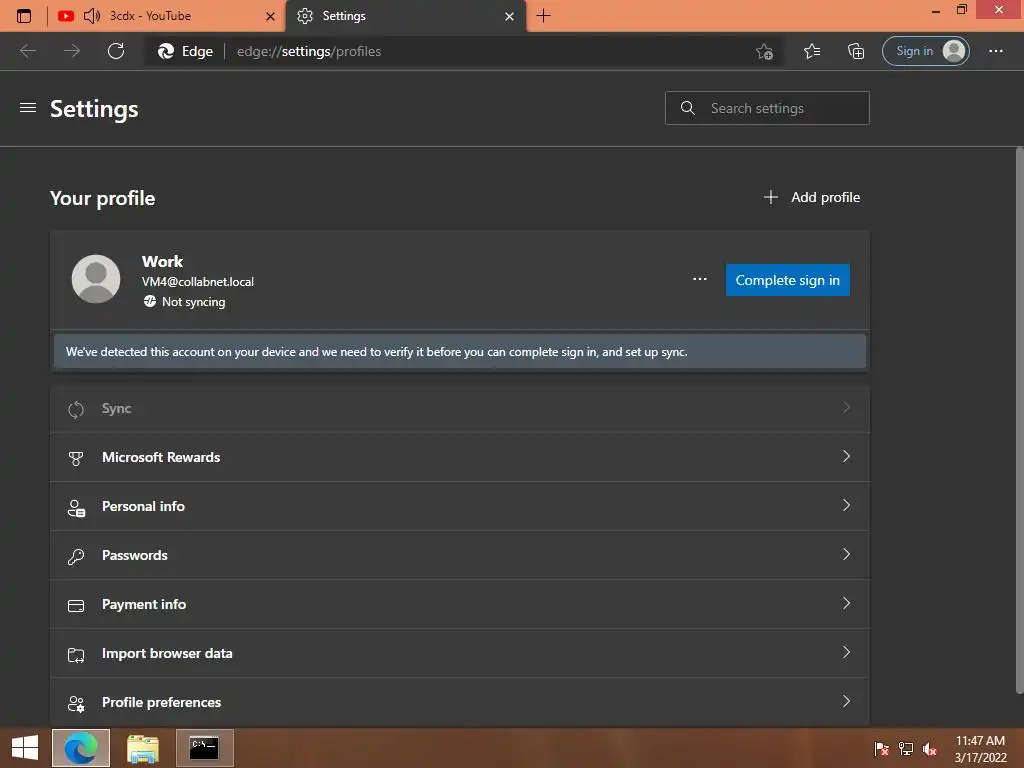Mute the YouTube tab via its speaker icon
The image size is (1024, 768).
[x=92, y=16]
